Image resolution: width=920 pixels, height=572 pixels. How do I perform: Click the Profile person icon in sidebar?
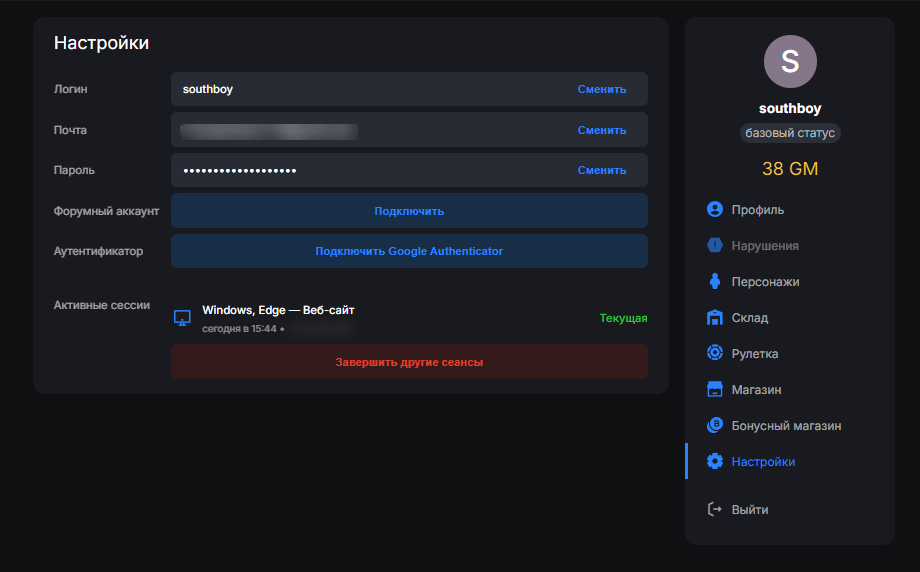click(714, 210)
